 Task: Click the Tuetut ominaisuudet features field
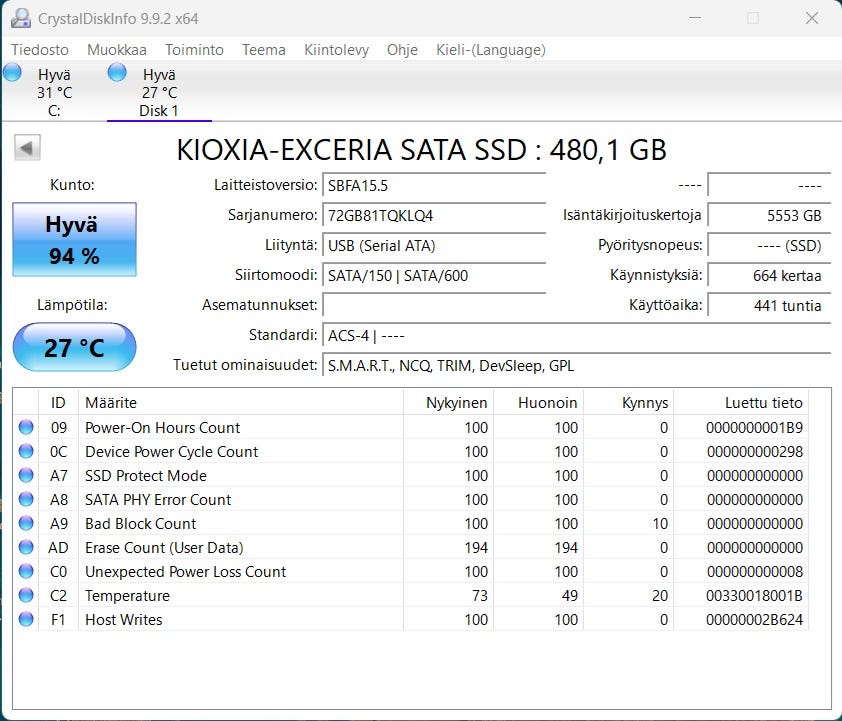577,366
